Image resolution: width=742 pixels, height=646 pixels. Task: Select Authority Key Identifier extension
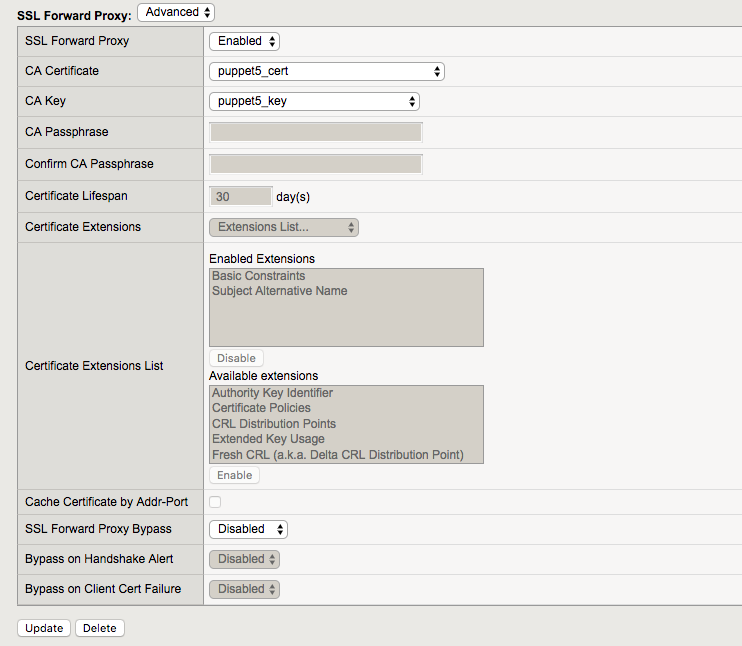[272, 393]
